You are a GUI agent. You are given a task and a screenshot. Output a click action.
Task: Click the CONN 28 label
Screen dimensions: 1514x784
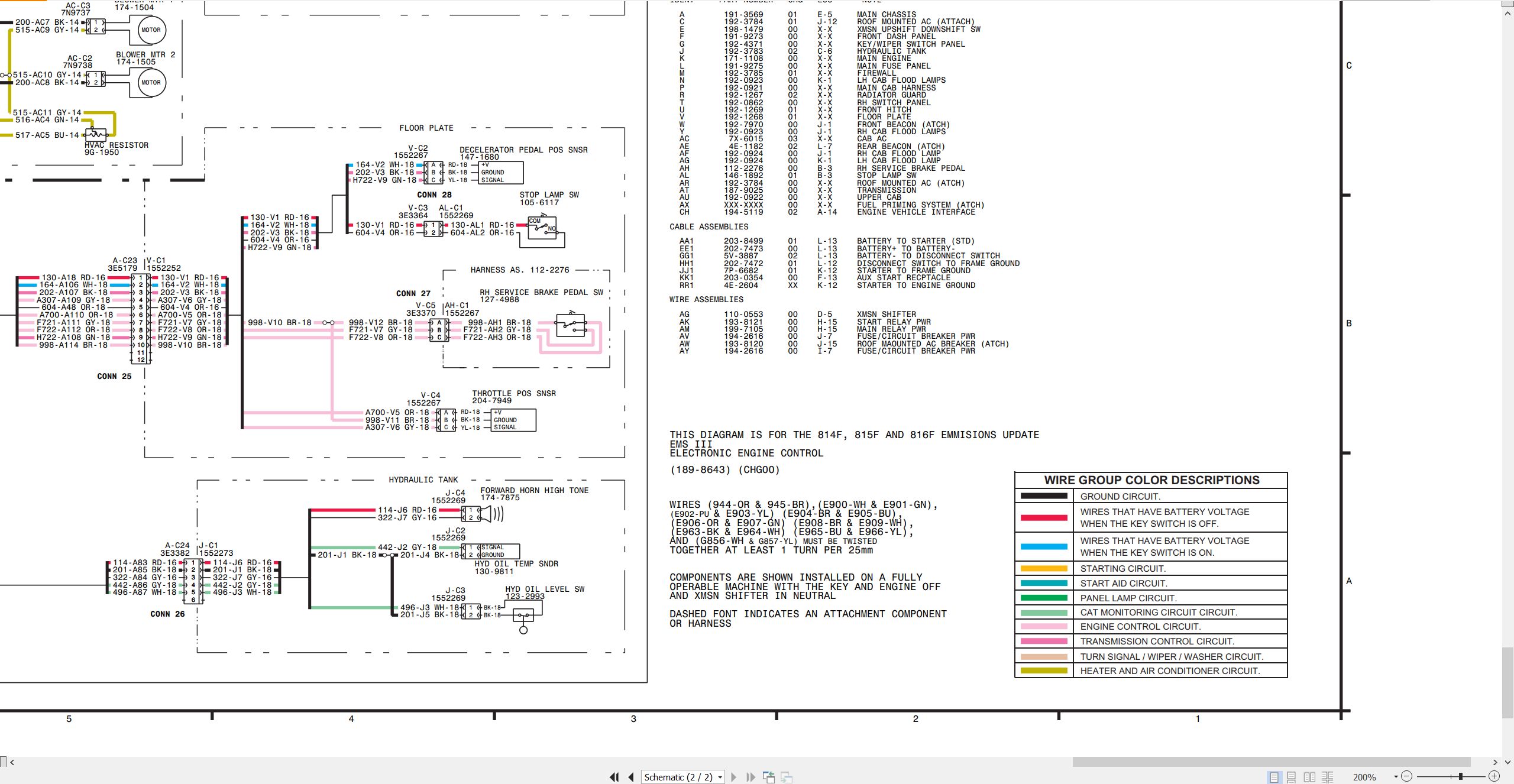click(x=434, y=195)
